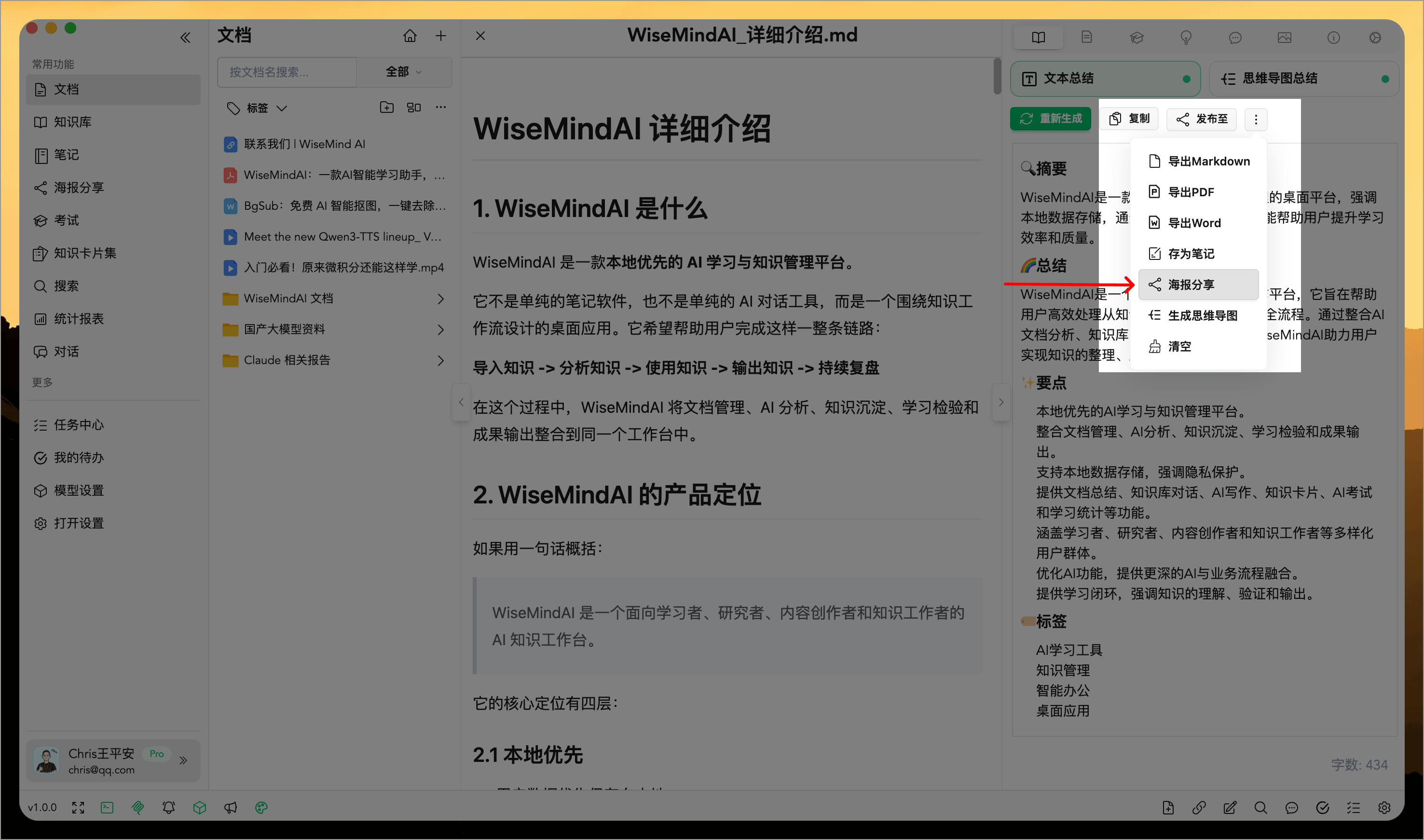Click the fullscreen icon next to v1.0.0
This screenshot has width=1424, height=840.
coord(78,808)
